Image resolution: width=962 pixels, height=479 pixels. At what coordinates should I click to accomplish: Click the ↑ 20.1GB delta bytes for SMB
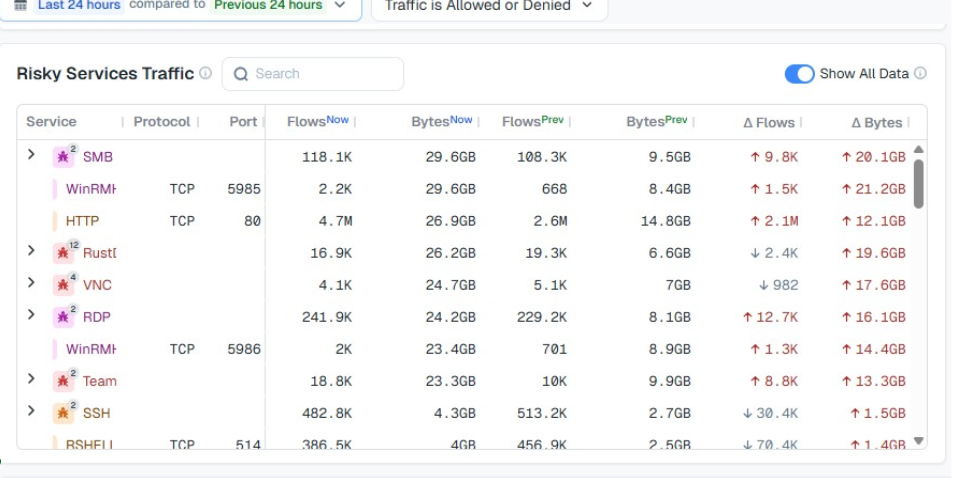point(874,157)
